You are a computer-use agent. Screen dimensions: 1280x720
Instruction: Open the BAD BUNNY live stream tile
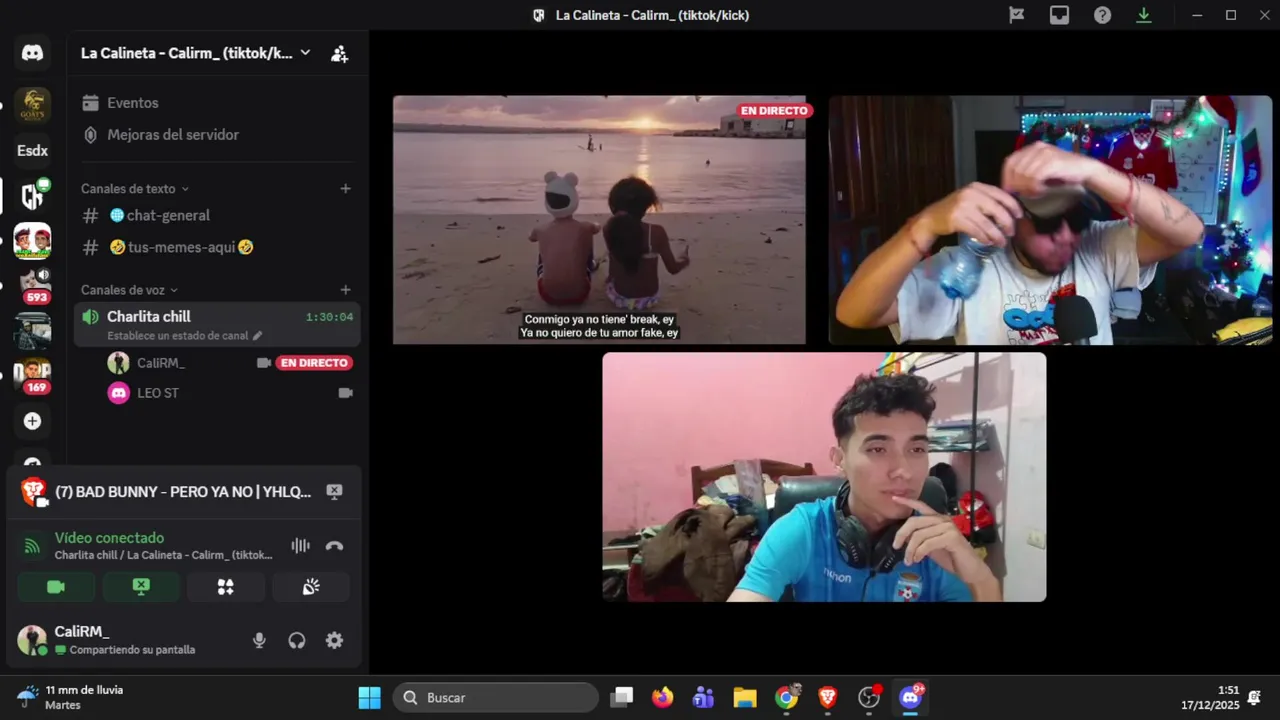(599, 220)
